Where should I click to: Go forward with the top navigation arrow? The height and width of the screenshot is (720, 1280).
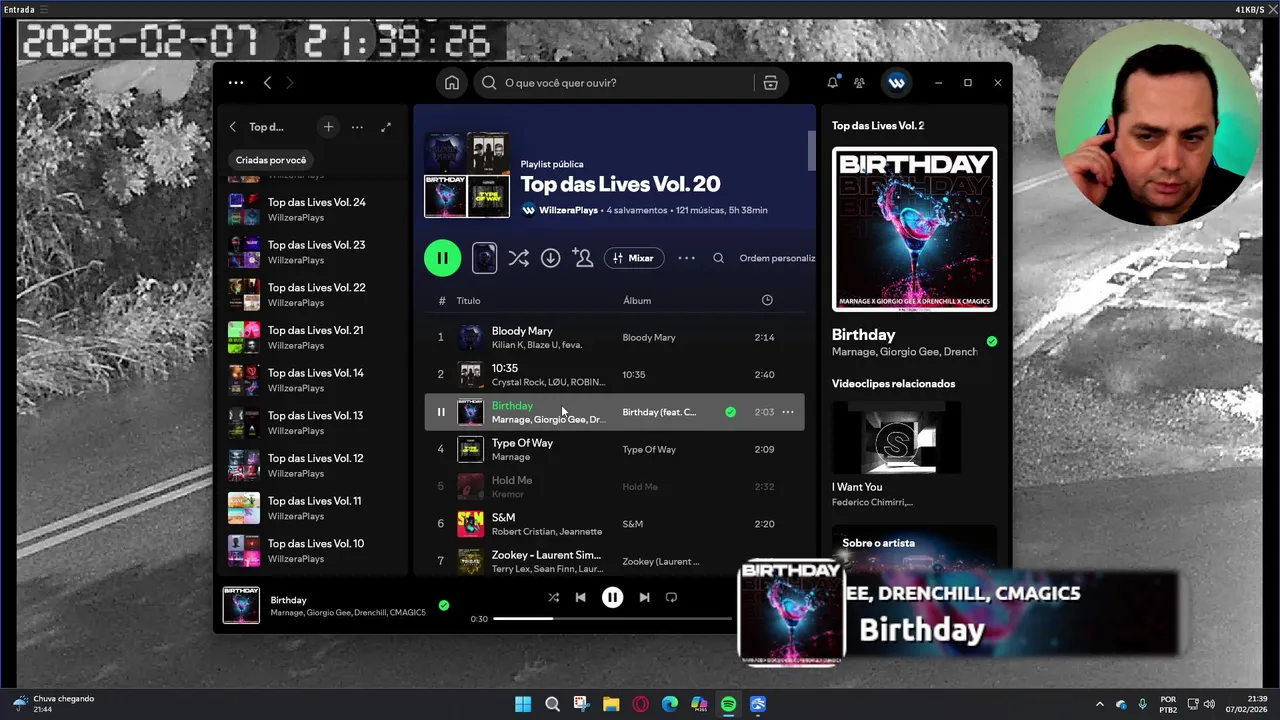click(x=290, y=83)
